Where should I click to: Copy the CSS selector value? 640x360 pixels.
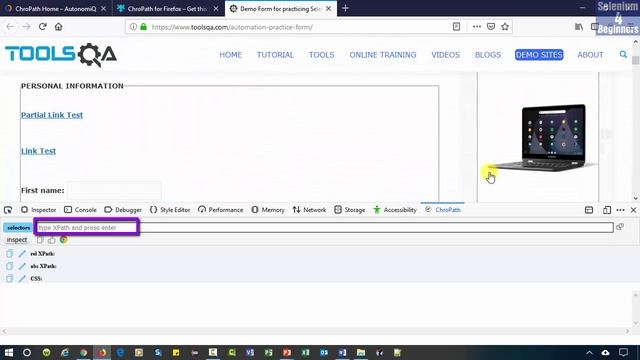(x=9, y=278)
